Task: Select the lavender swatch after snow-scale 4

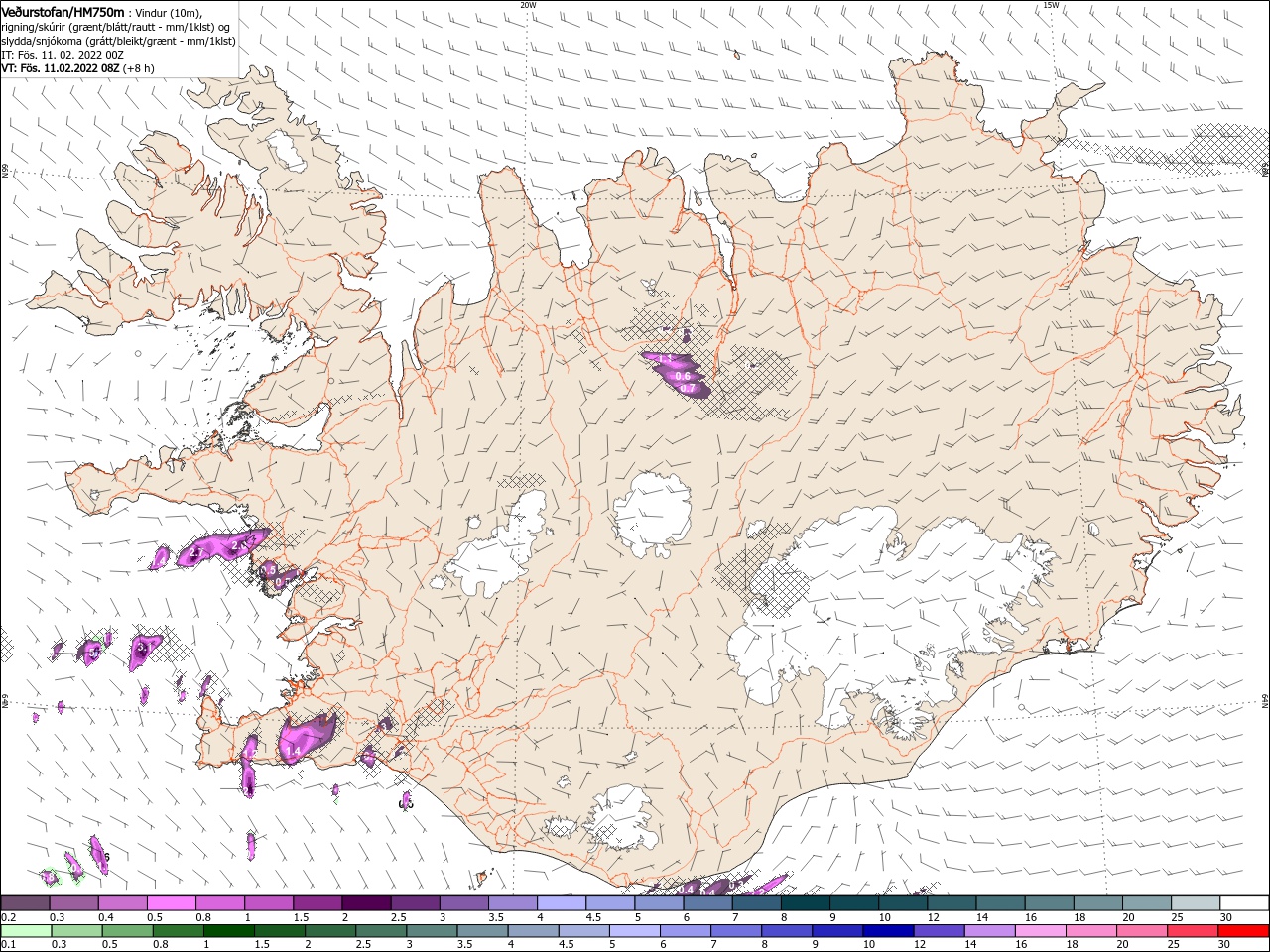Action: coord(562,903)
